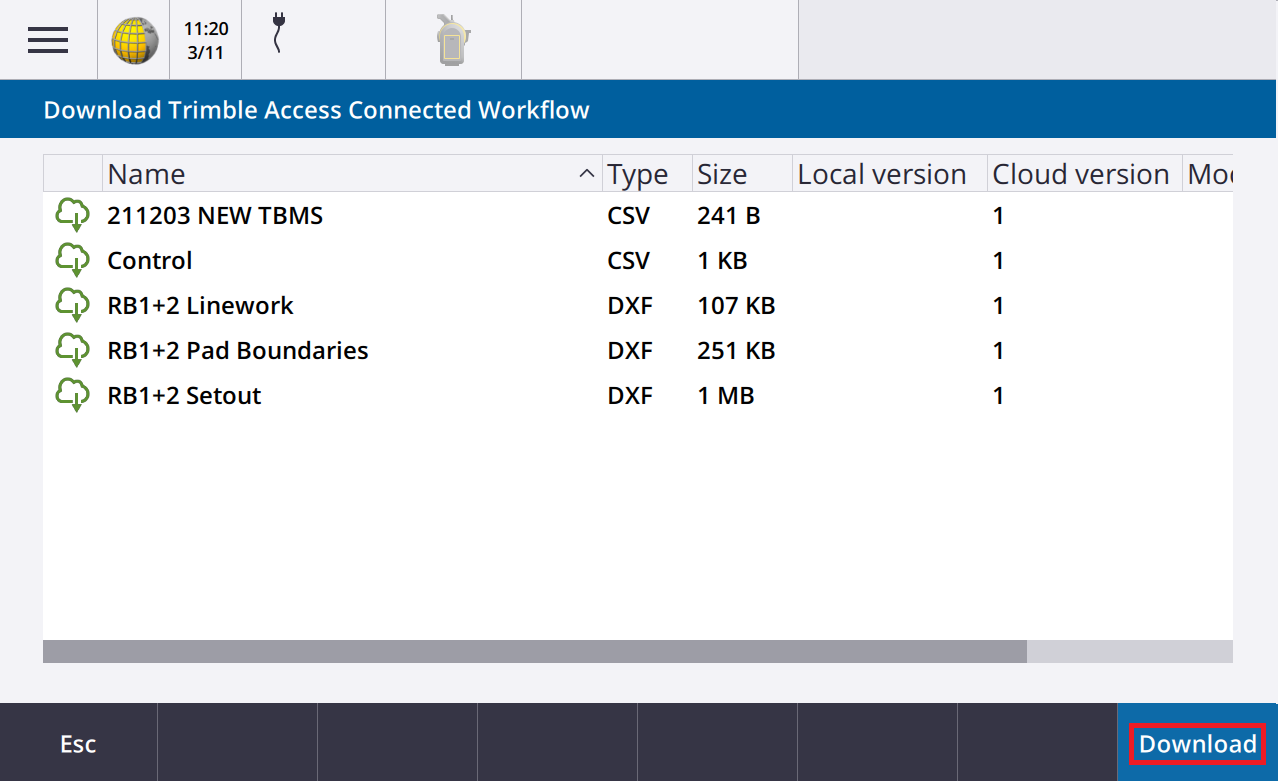Click the cloud download icon beside RB1+2 Pad Boundaries

(x=72, y=350)
